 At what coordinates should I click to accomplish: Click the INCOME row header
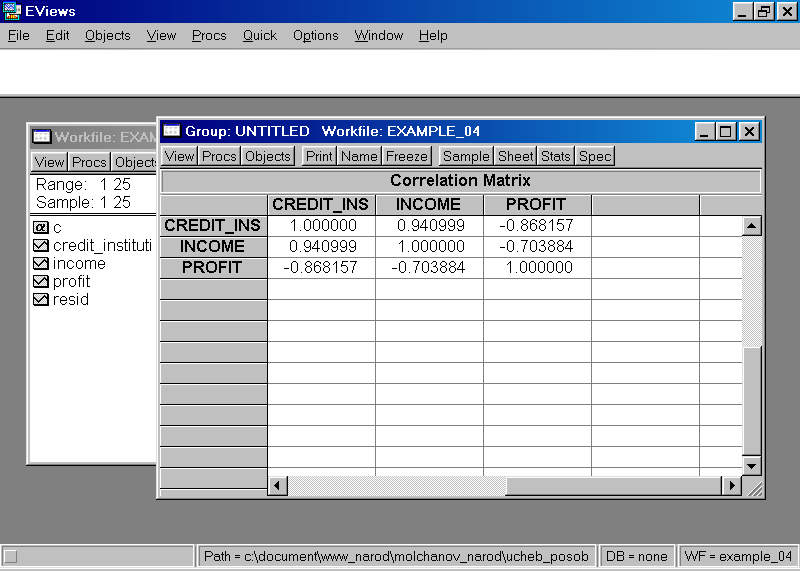pos(213,246)
